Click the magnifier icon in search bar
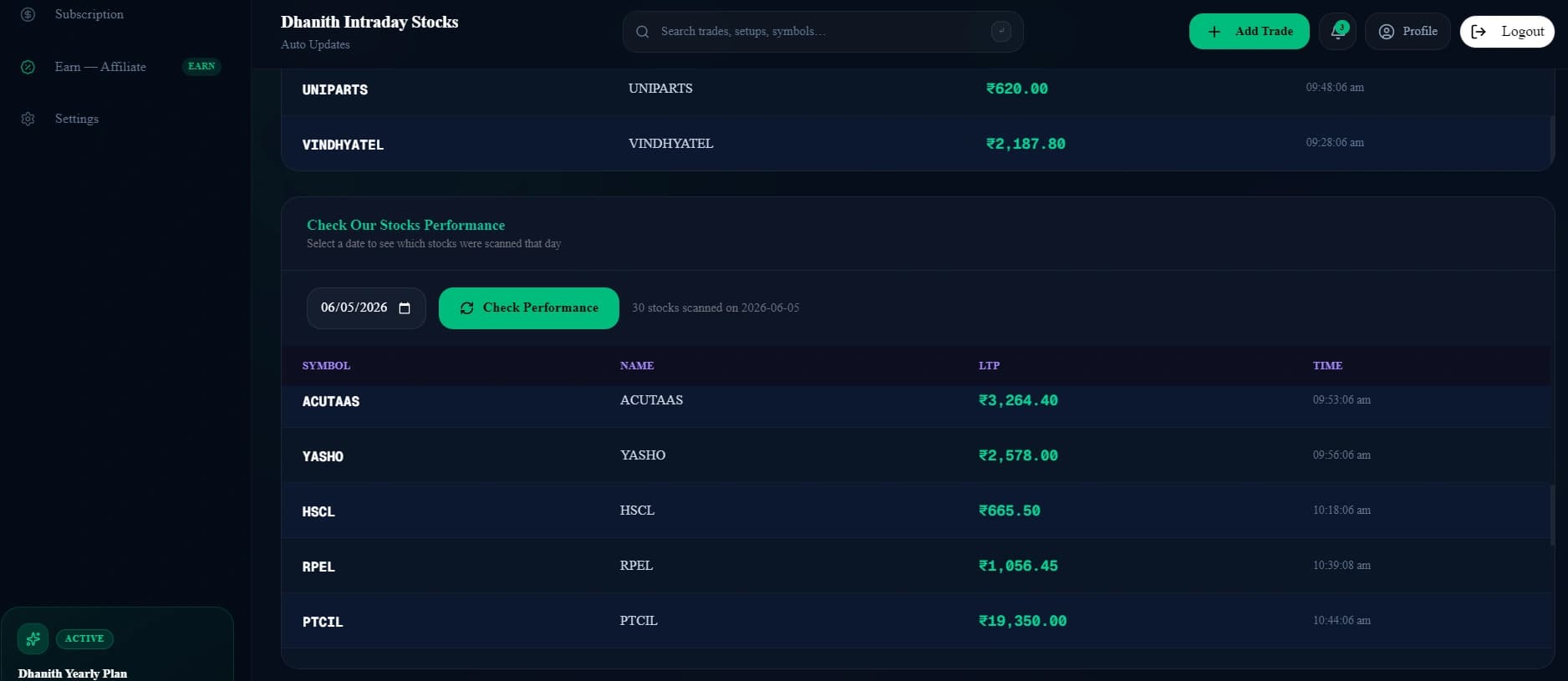This screenshot has width=1568, height=681. tap(642, 32)
